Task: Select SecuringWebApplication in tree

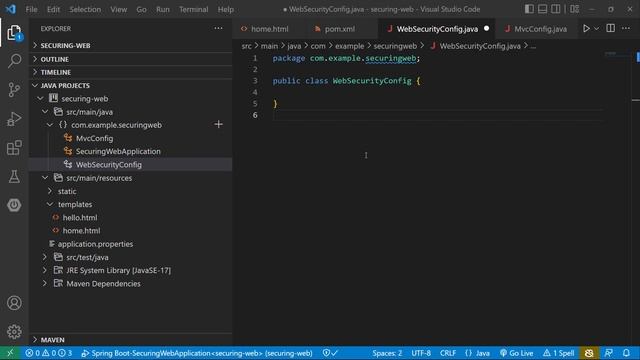Action: click(118, 151)
